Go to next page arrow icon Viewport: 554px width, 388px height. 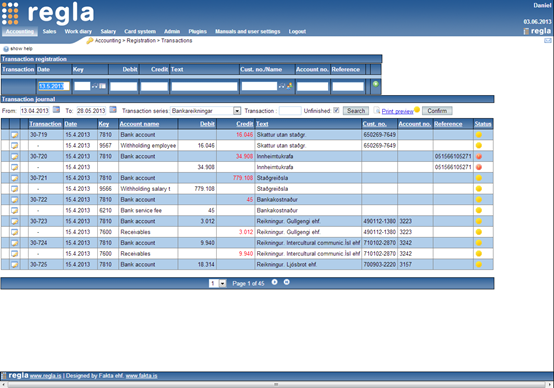point(275,282)
